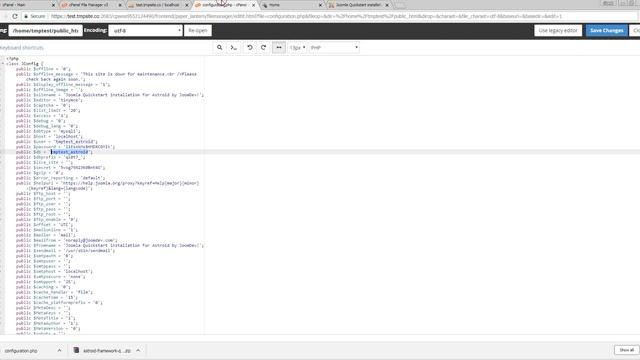Click the $sitename line in editor

(x=109, y=95)
